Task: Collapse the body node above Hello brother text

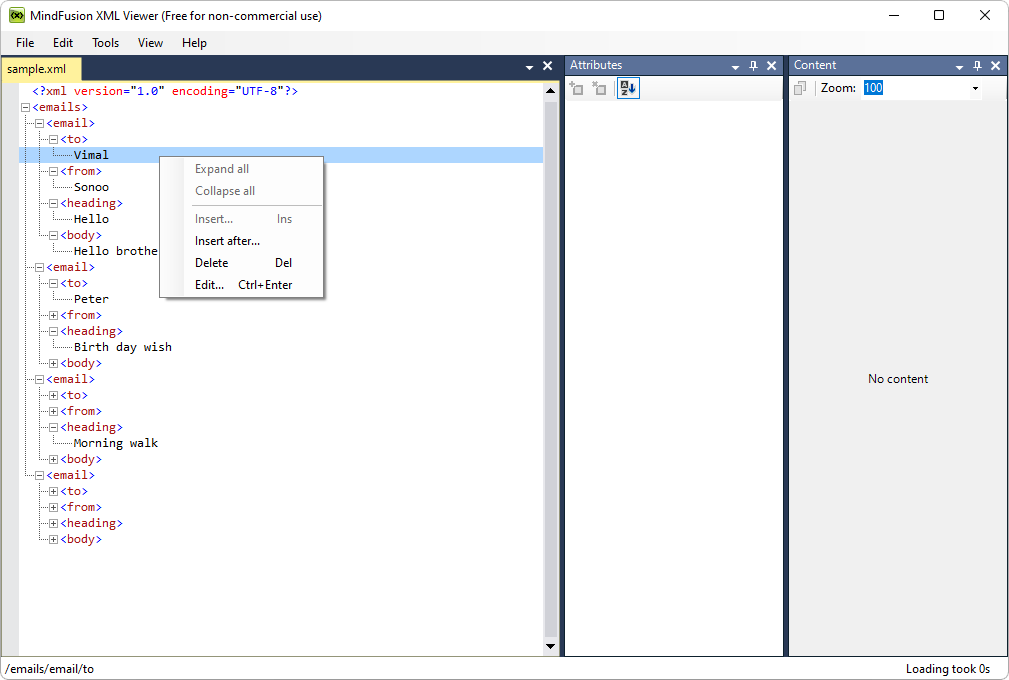Action: coord(53,235)
